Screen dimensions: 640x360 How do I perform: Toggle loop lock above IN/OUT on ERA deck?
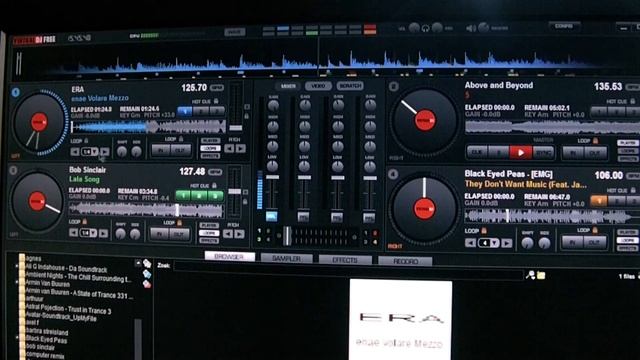click(181, 139)
